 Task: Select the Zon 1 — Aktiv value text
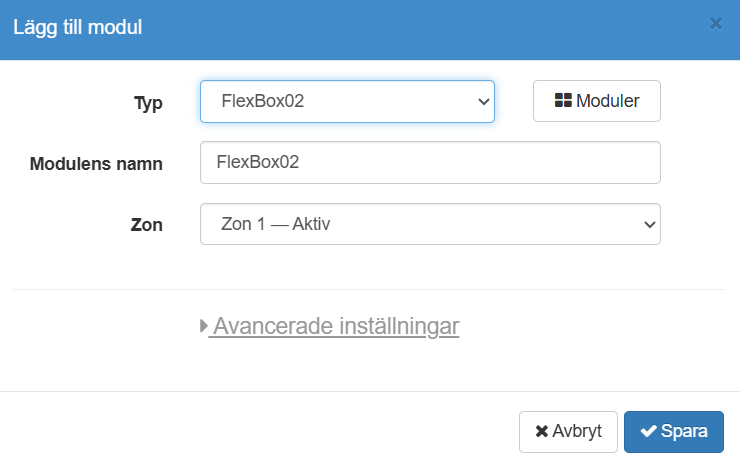click(x=274, y=224)
